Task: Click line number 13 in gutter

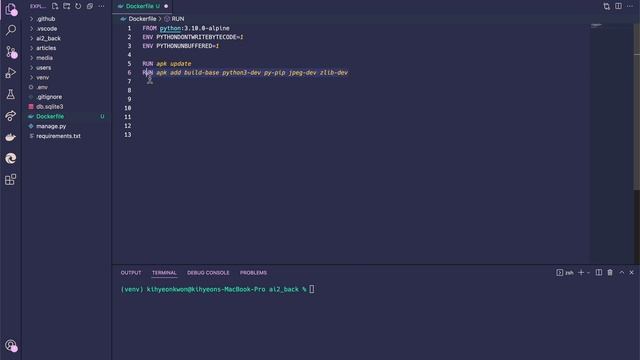Action: (128, 135)
